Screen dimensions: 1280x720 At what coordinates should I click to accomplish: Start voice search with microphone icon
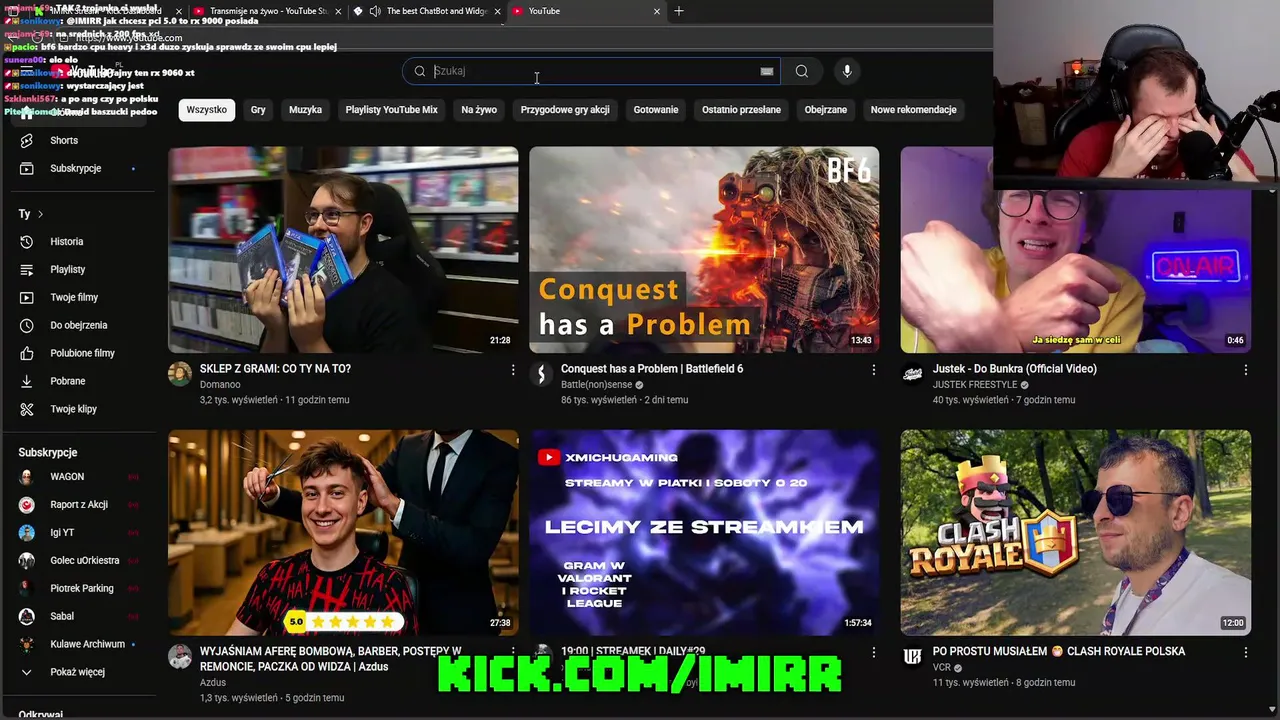pyautogui.click(x=847, y=71)
